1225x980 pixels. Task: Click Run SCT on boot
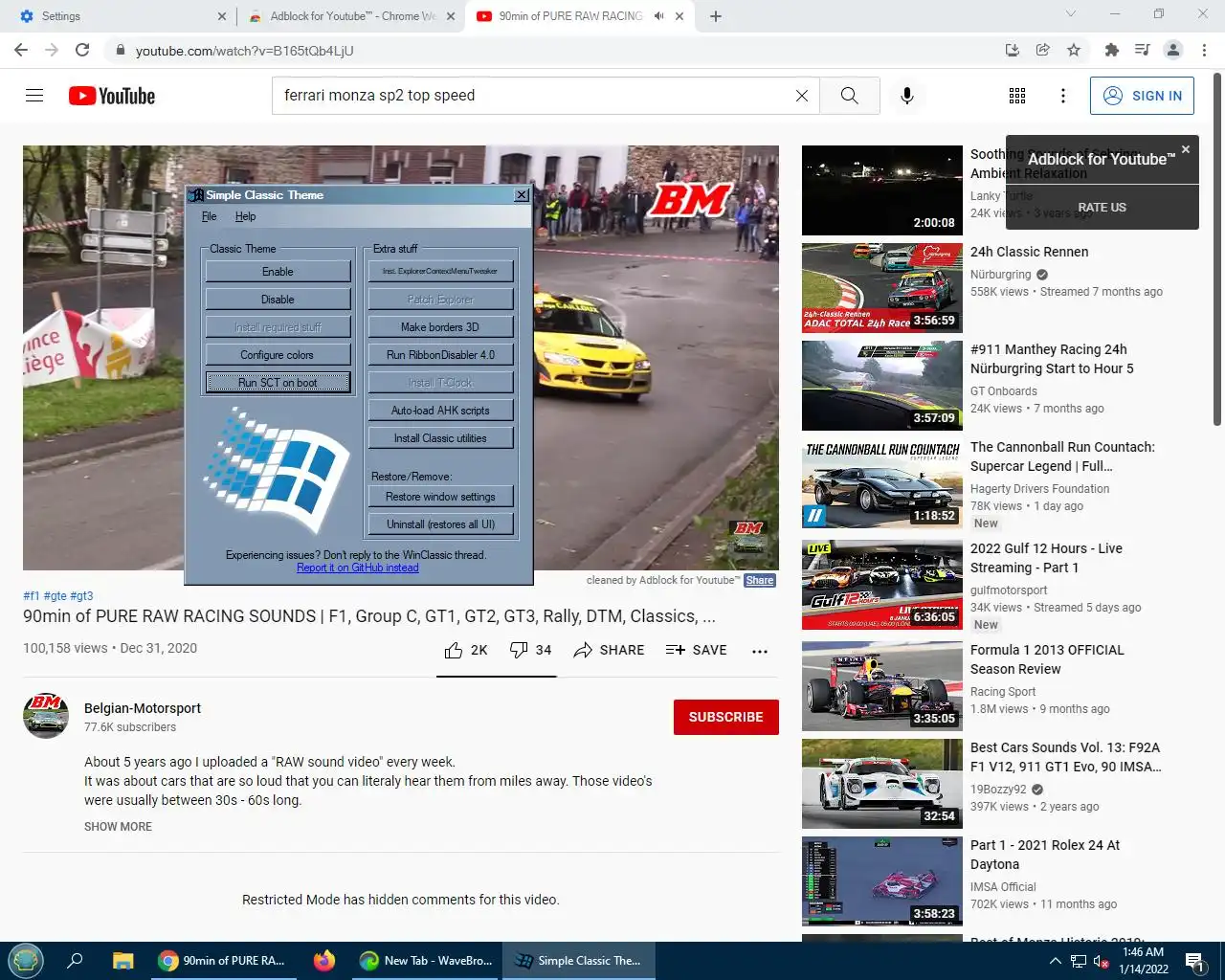point(278,383)
